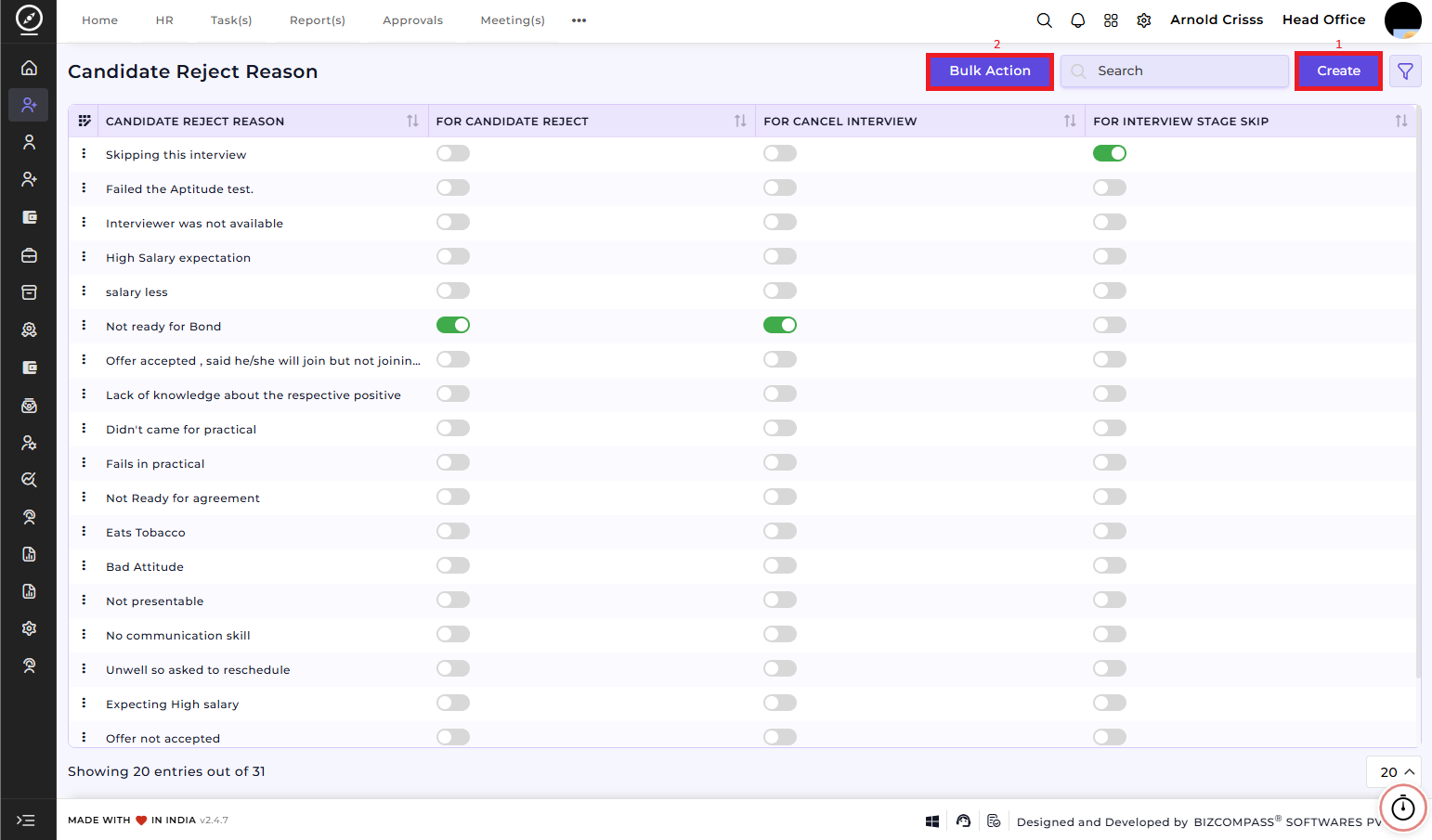Open the archive box icon in sidebar

(29, 292)
